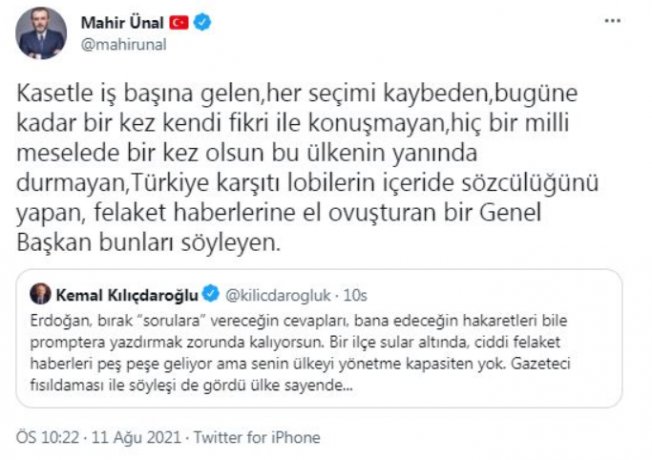Screen dimensions: 652x460
Task: Click Kemal Kılıçdaroğlu's small avatar
Action: pyautogui.click(x=40, y=294)
